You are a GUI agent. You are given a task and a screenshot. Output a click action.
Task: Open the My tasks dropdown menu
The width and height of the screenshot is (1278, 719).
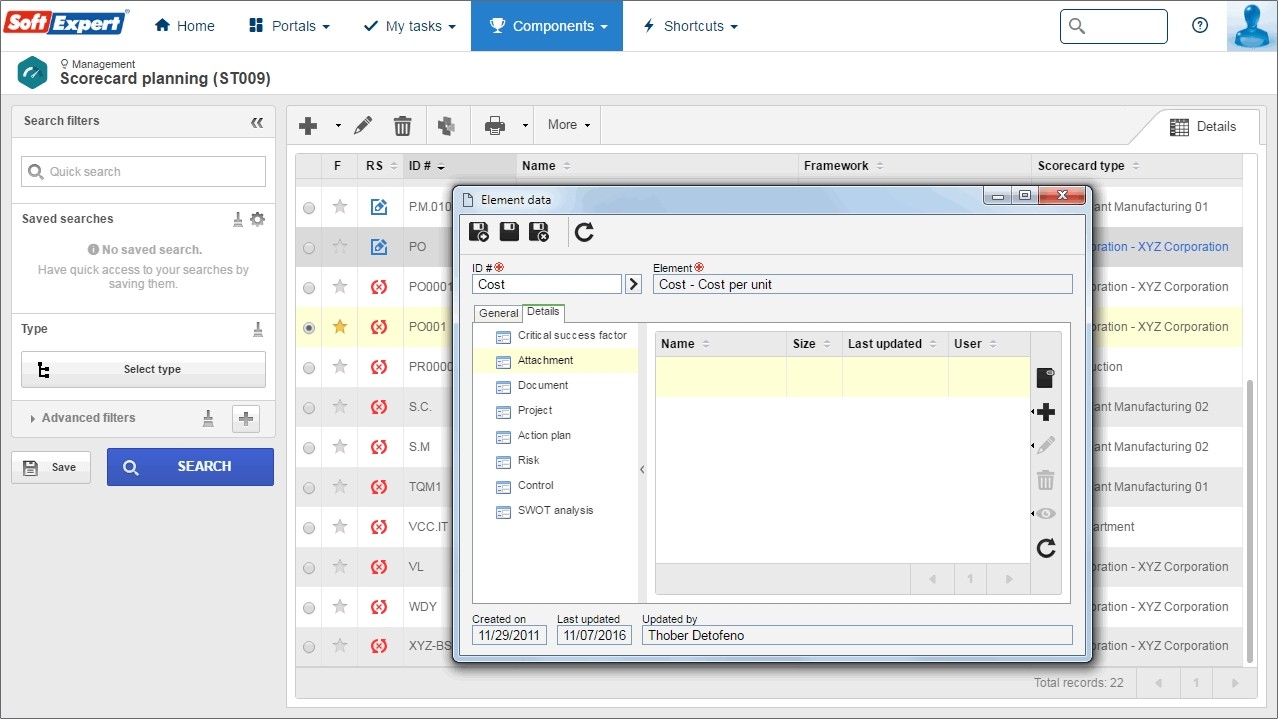(409, 26)
